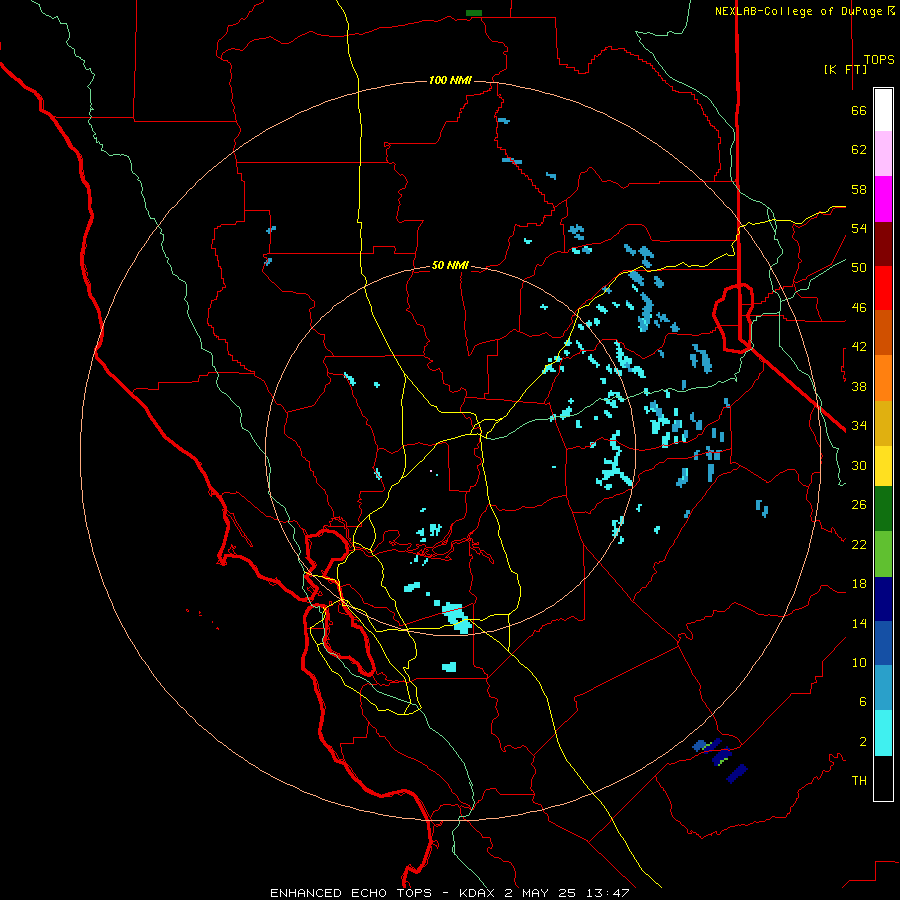
Task: Click the 46 value on the scale
Action: tap(859, 308)
